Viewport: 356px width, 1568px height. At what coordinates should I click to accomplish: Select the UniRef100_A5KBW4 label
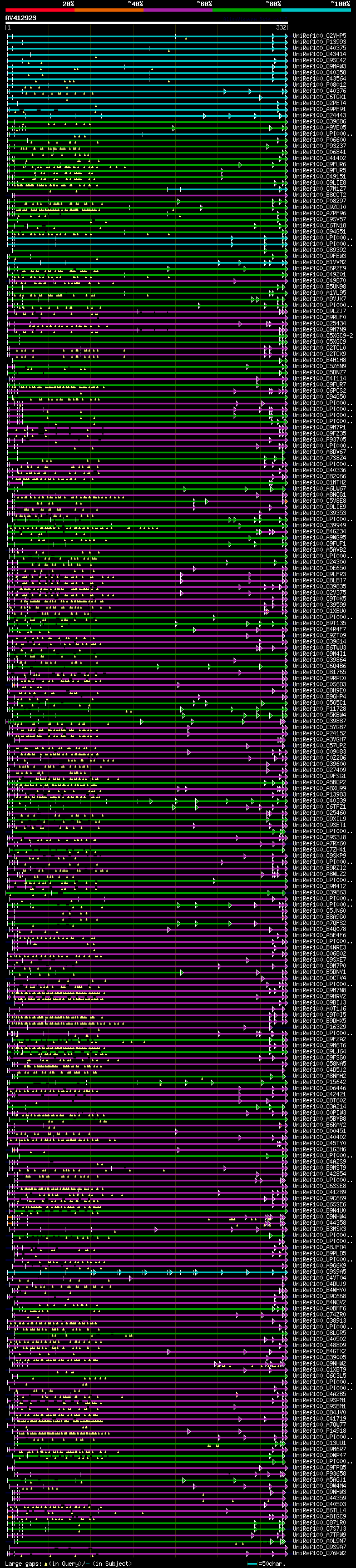[x=319, y=715]
